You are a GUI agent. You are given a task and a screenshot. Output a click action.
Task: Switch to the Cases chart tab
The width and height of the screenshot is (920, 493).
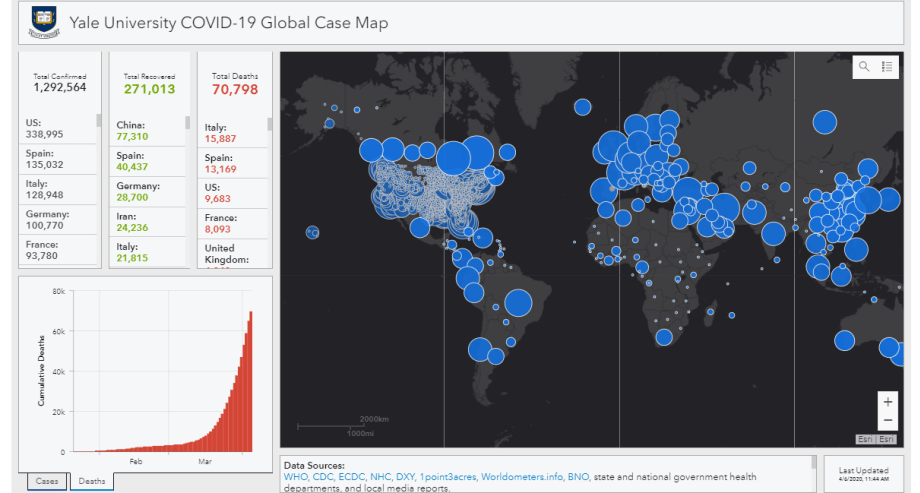pos(47,481)
